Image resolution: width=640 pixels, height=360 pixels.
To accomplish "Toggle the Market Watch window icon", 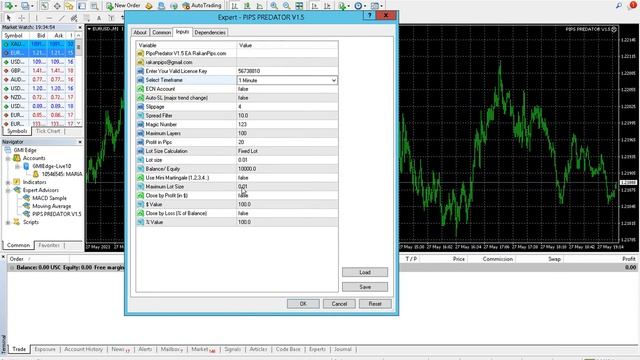I will pyautogui.click(x=44, y=6).
